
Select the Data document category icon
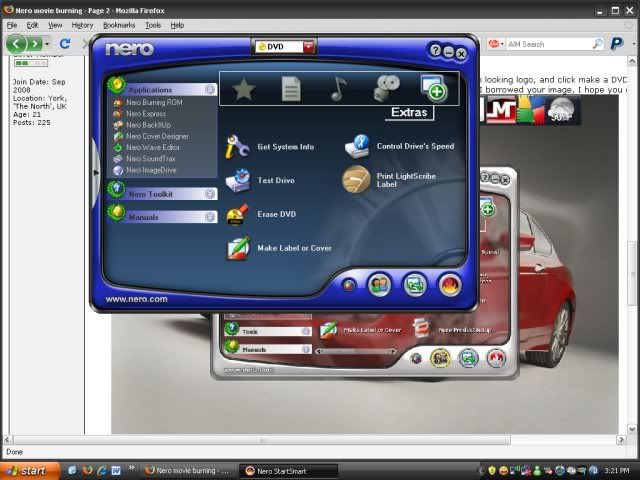pos(291,89)
